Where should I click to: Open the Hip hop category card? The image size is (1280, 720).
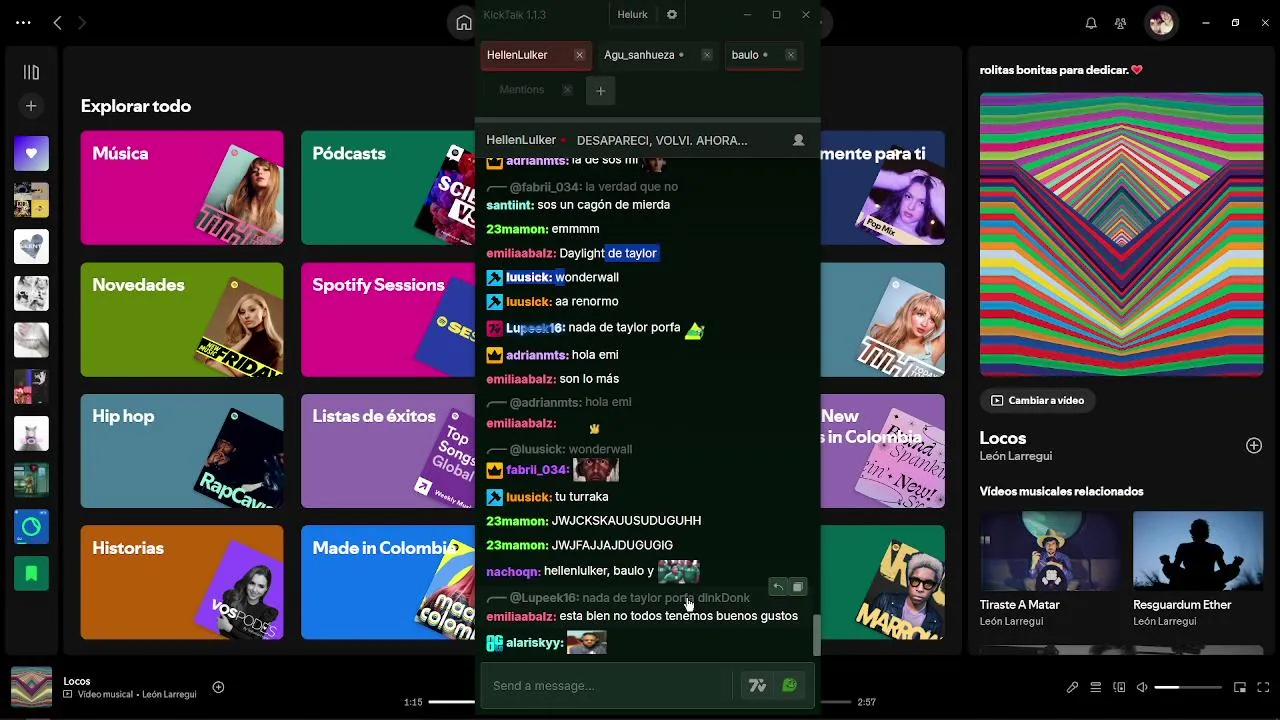(x=182, y=451)
